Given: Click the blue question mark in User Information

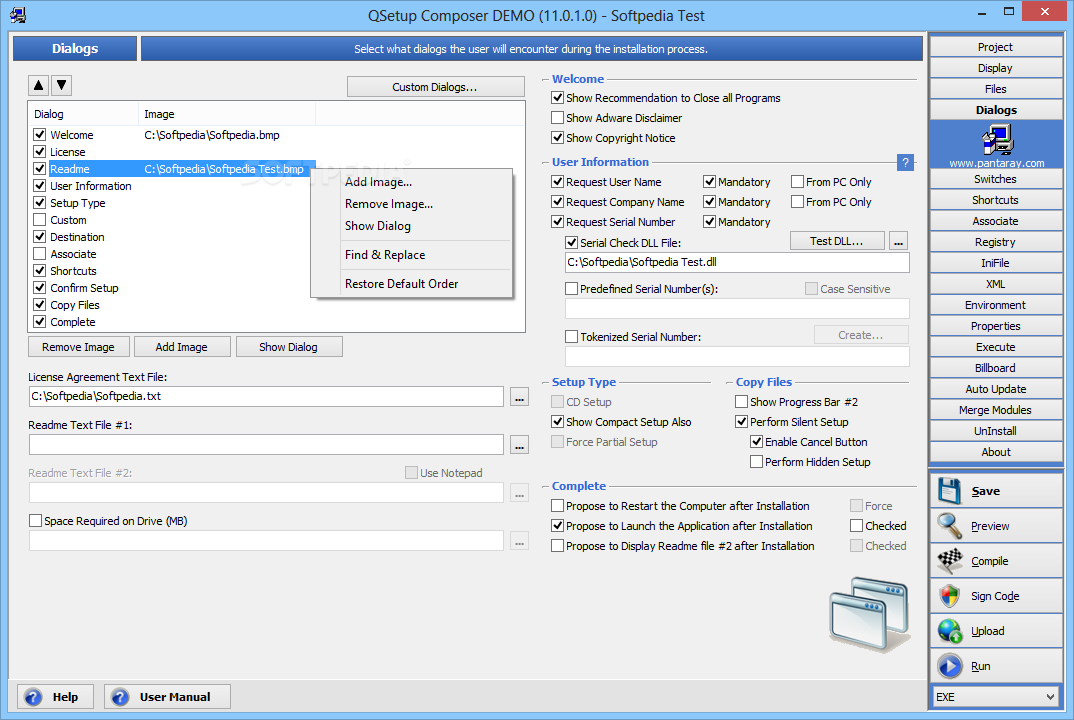Looking at the screenshot, I should (x=905, y=162).
